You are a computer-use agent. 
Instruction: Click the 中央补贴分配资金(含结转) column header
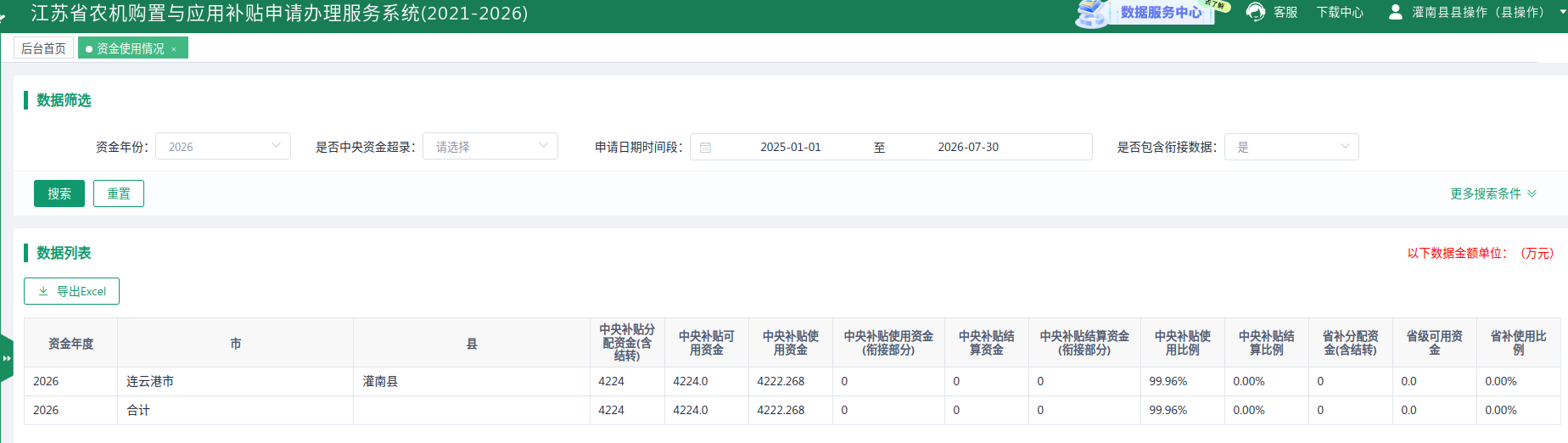pyautogui.click(x=627, y=343)
